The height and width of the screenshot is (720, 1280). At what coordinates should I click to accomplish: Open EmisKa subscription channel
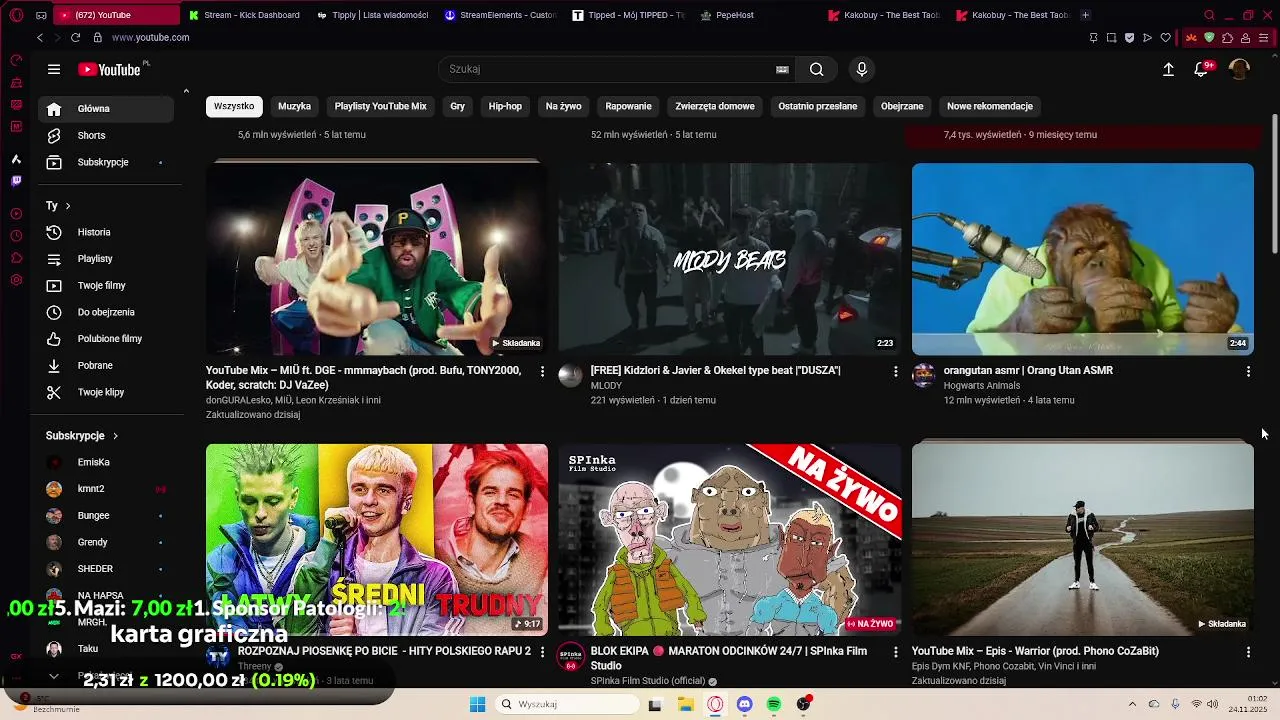[106, 463]
